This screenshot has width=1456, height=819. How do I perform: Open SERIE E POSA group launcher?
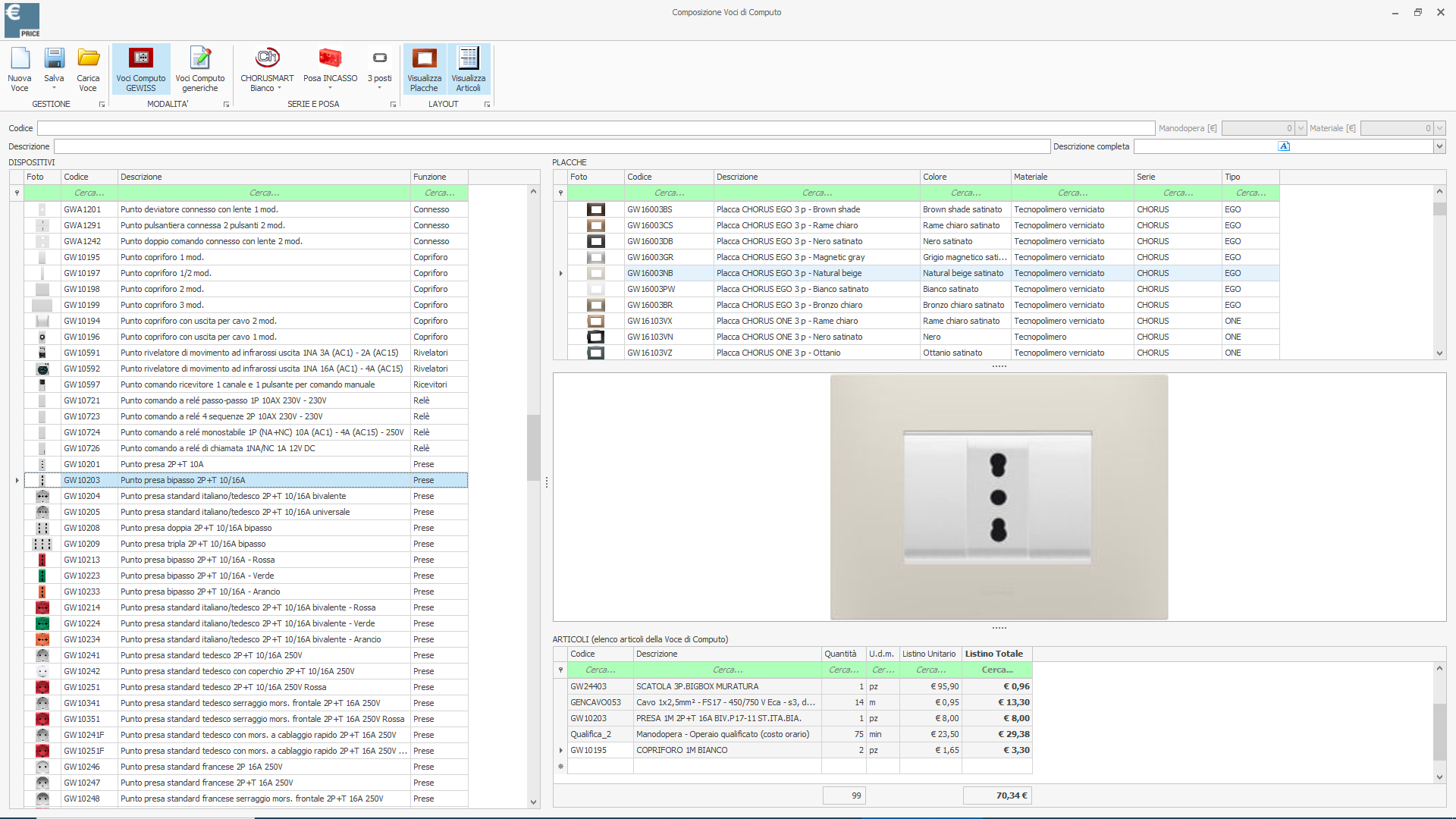pyautogui.click(x=393, y=105)
